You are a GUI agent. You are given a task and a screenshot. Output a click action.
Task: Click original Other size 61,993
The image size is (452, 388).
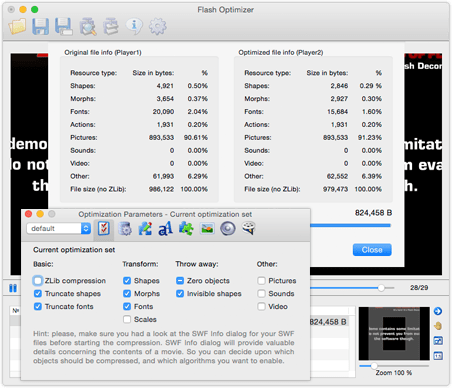tap(163, 176)
